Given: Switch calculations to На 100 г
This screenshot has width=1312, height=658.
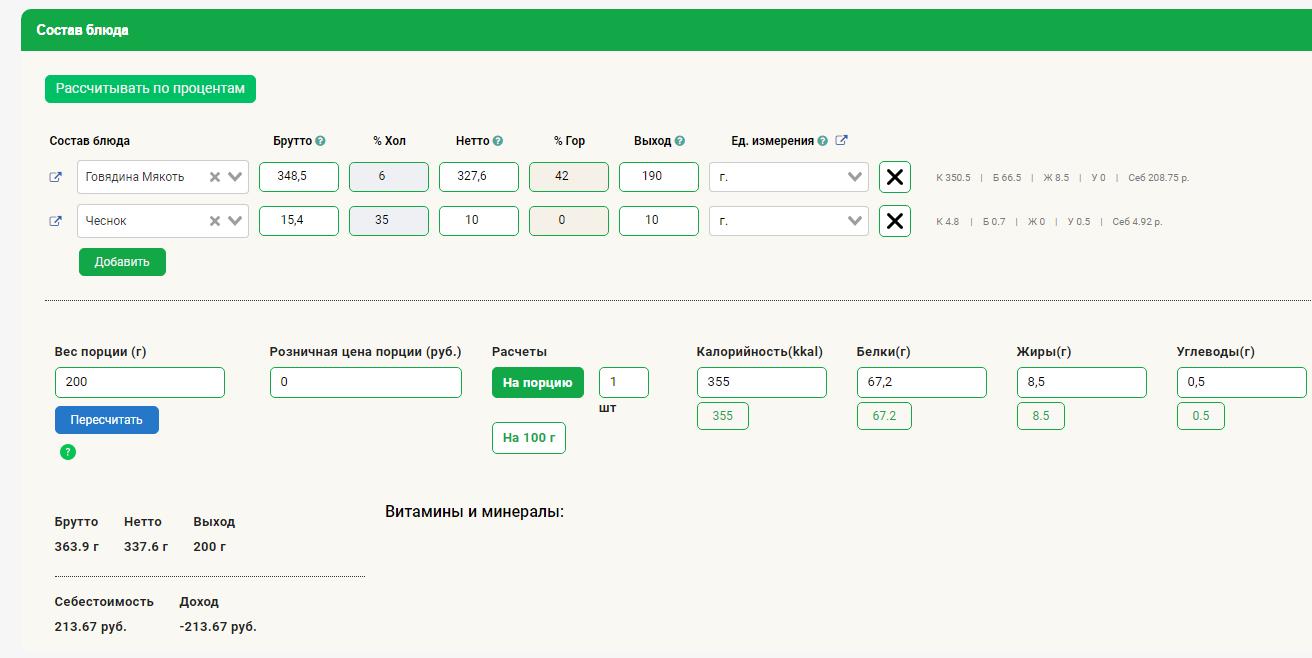Looking at the screenshot, I should (529, 438).
